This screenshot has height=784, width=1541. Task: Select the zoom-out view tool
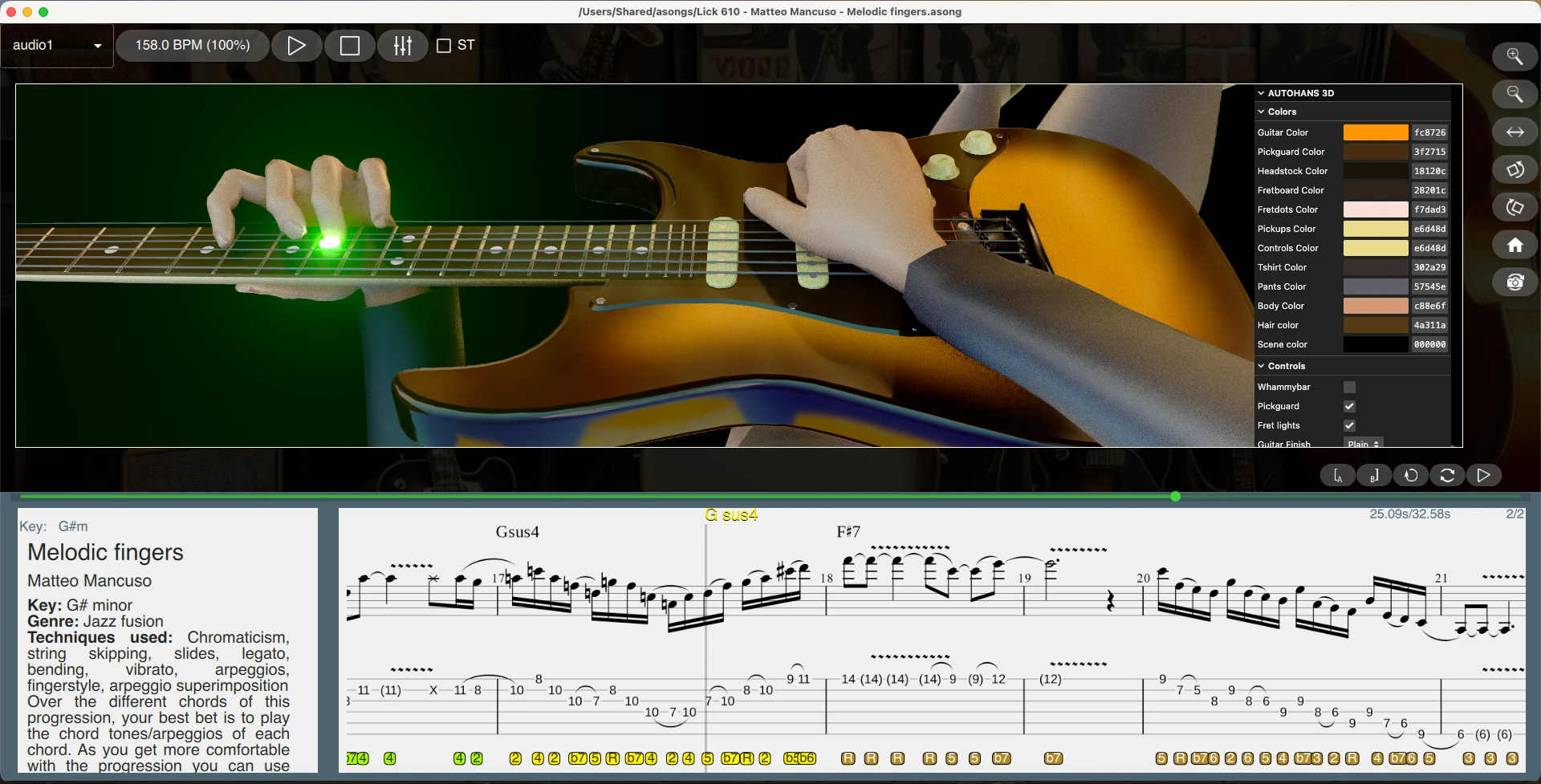tap(1516, 94)
